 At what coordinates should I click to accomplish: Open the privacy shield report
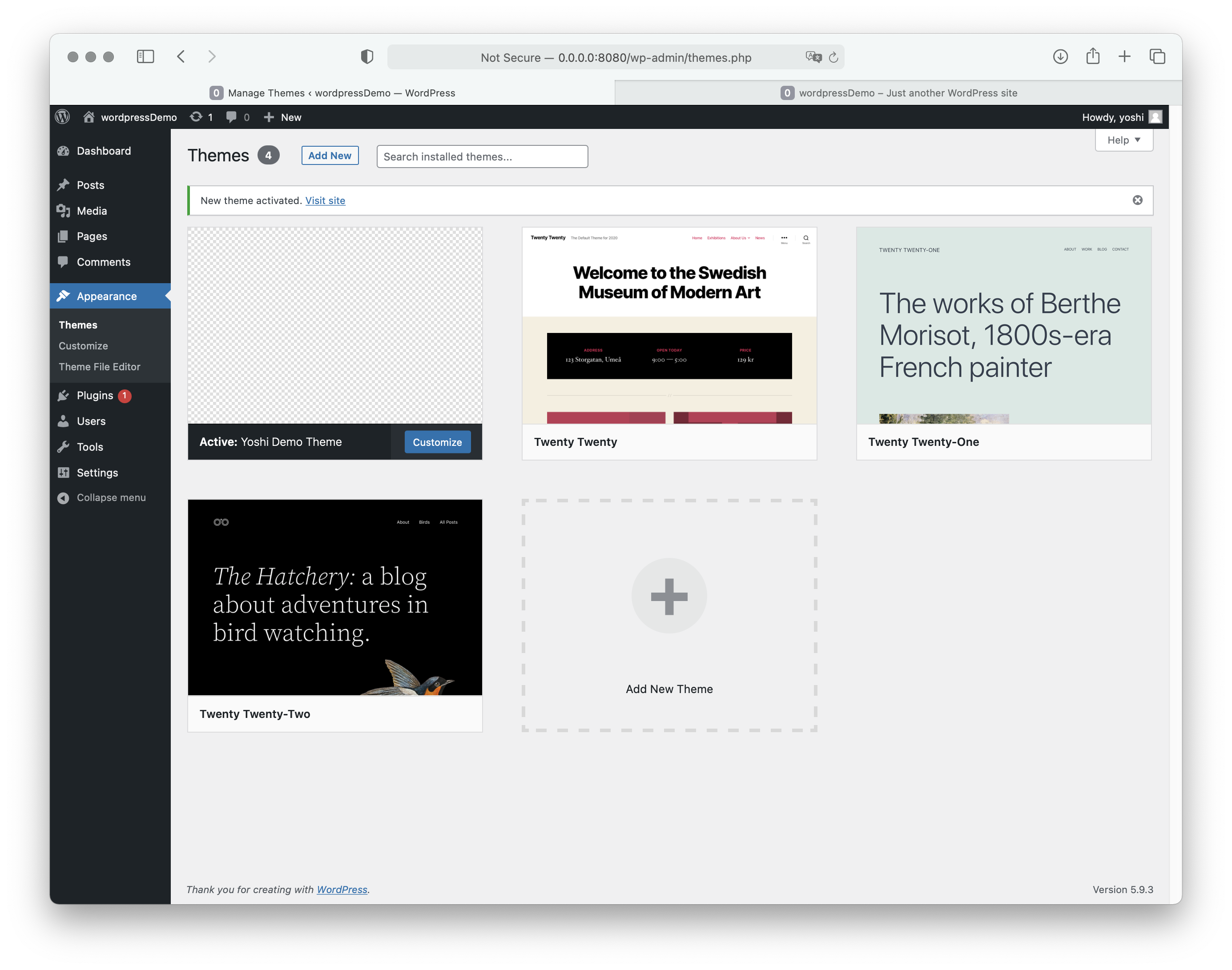367,56
